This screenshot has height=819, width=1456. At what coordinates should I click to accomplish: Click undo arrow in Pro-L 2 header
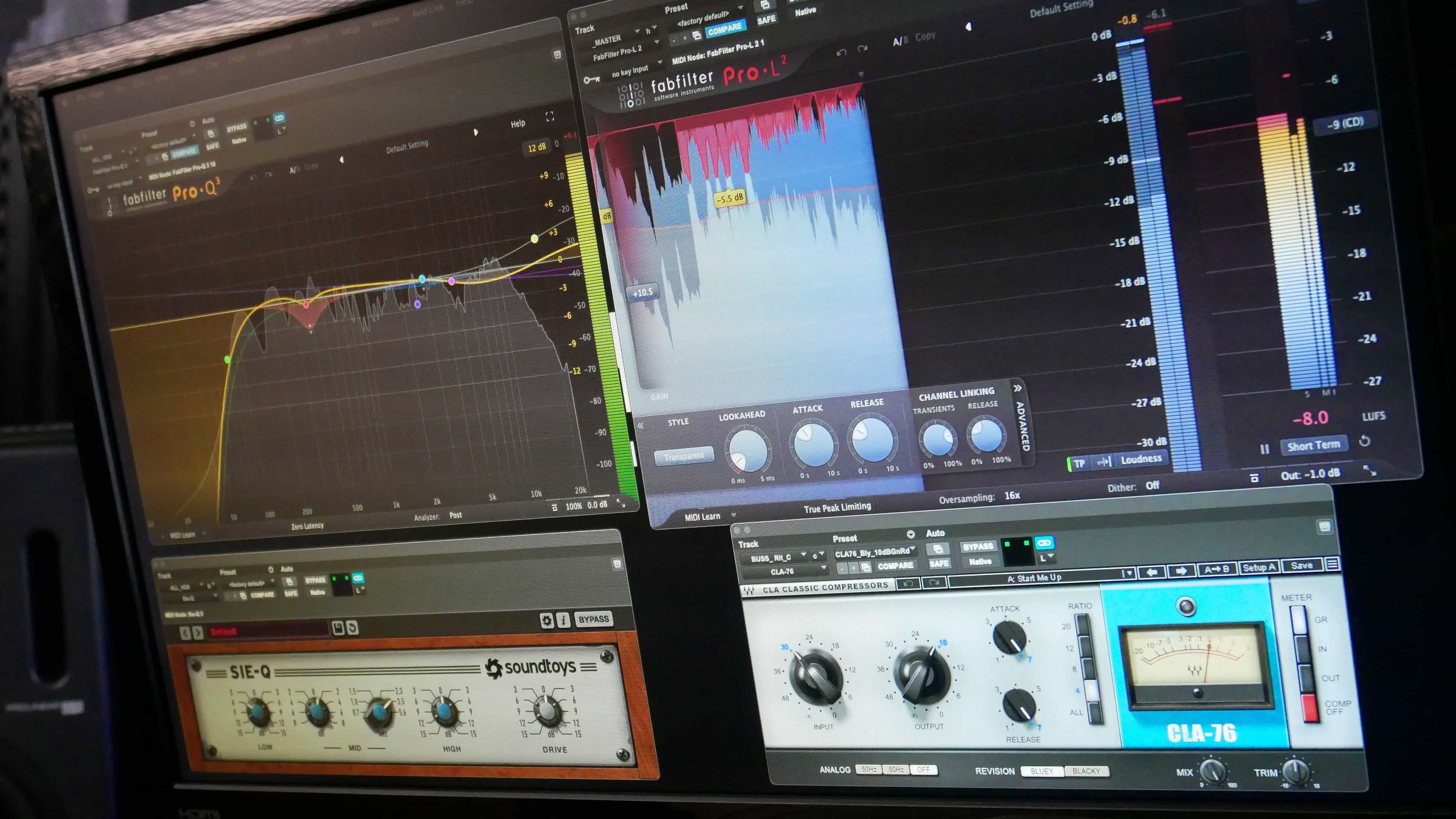pyautogui.click(x=841, y=52)
